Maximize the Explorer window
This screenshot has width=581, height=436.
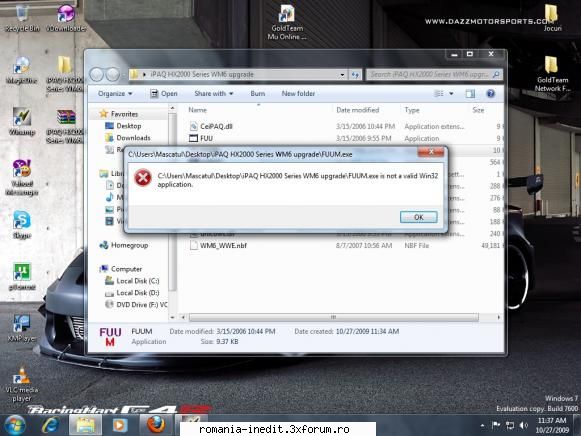470,54
